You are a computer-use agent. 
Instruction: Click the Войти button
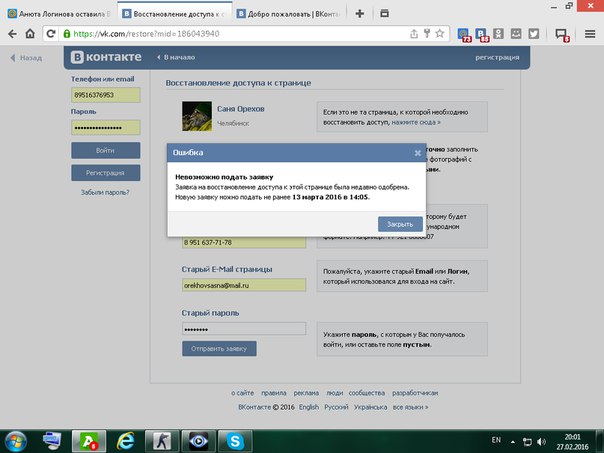point(106,150)
